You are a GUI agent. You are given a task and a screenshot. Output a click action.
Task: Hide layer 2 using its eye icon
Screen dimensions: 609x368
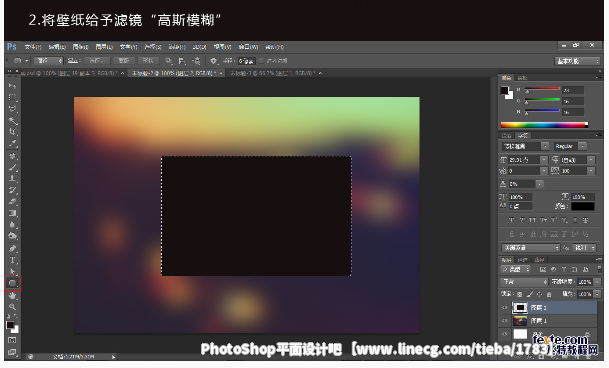click(505, 307)
